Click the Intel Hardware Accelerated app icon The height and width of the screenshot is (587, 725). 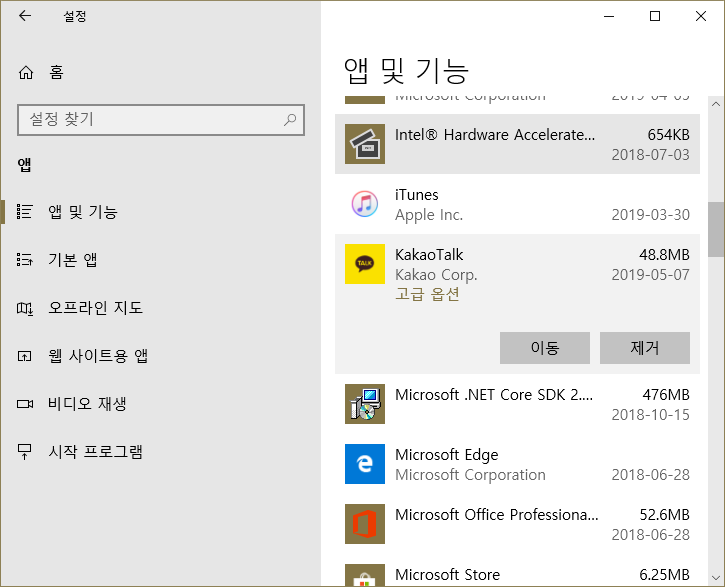coord(365,144)
